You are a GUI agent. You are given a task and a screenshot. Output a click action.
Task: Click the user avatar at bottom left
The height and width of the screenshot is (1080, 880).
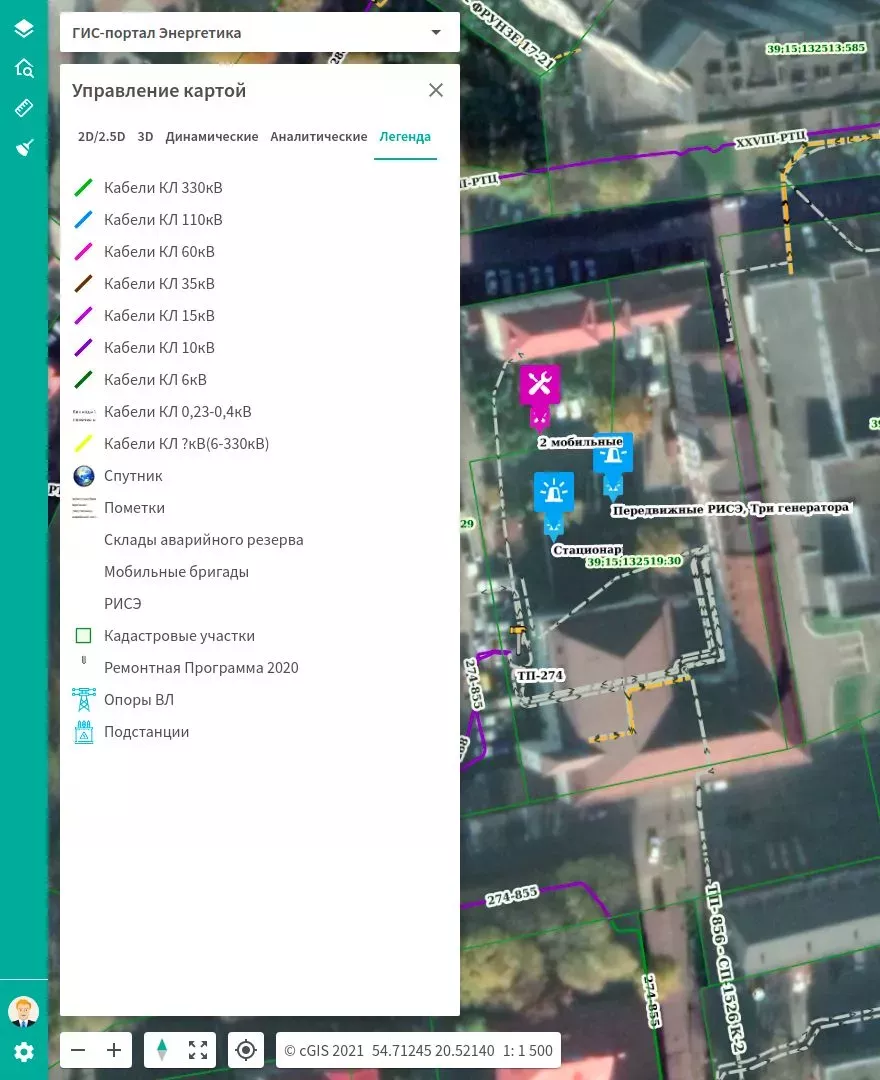click(23, 1011)
